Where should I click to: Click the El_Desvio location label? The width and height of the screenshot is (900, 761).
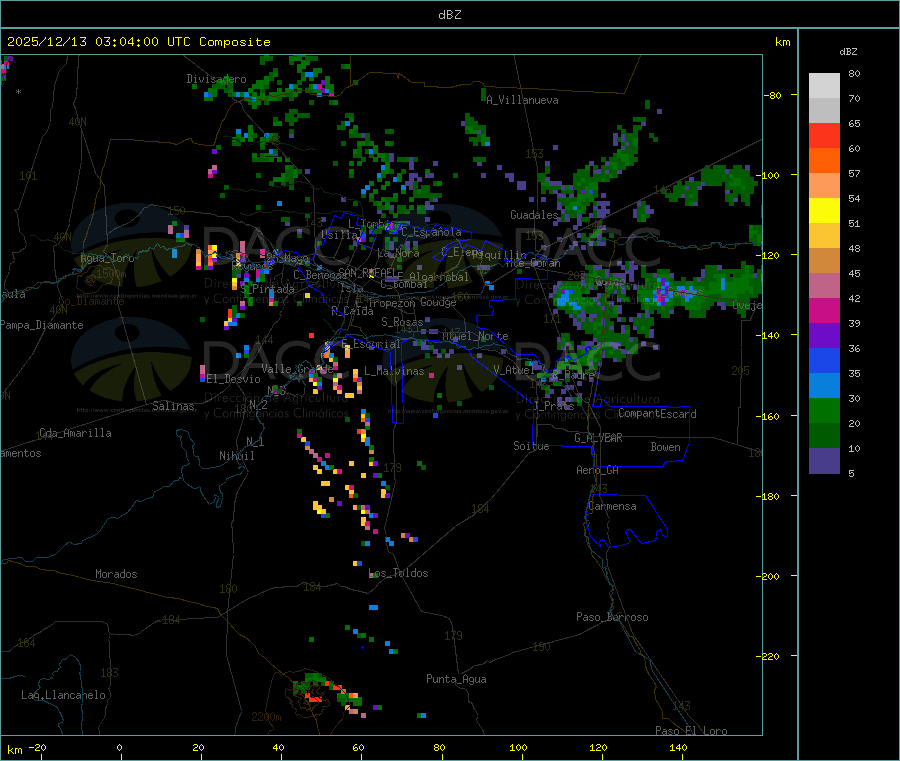[x=233, y=379]
